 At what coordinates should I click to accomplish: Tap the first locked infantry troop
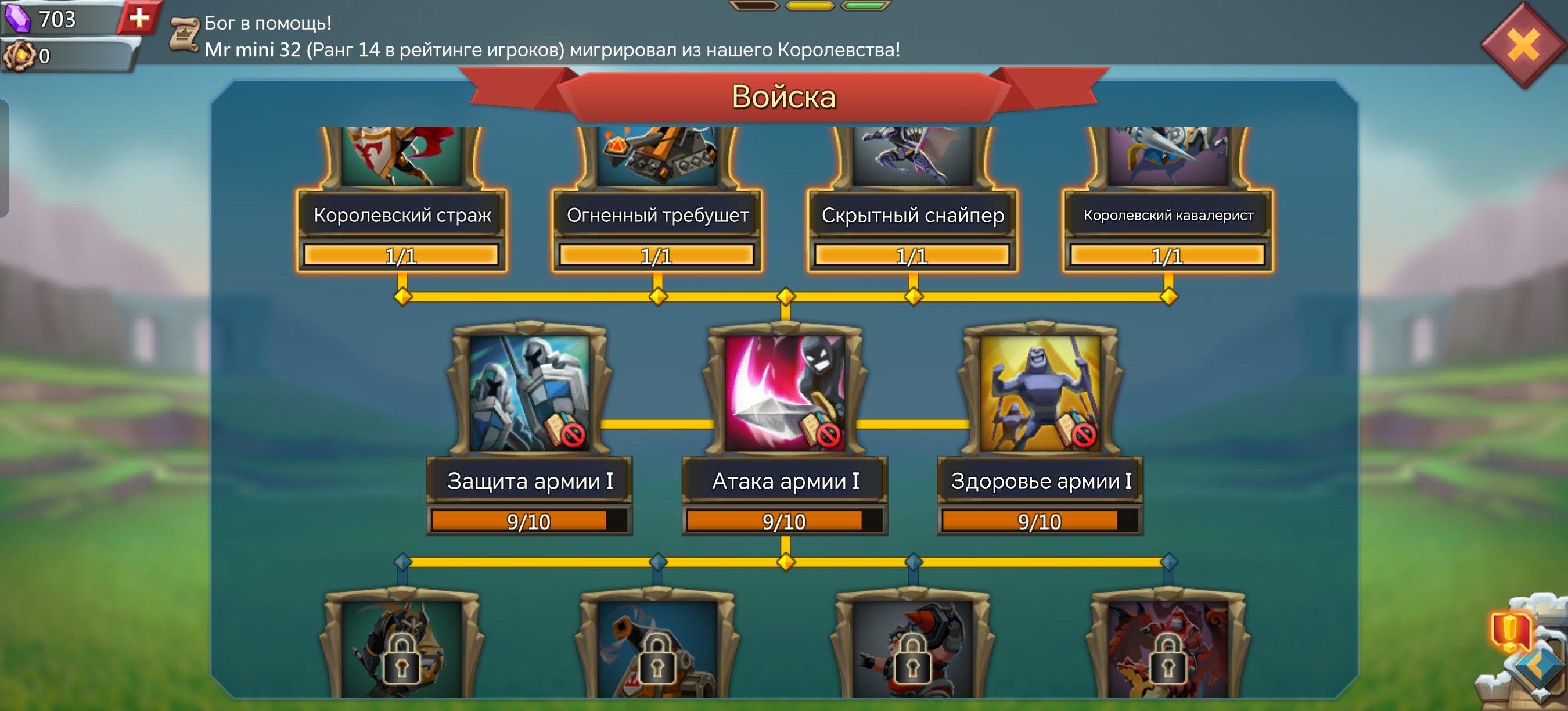click(x=402, y=648)
